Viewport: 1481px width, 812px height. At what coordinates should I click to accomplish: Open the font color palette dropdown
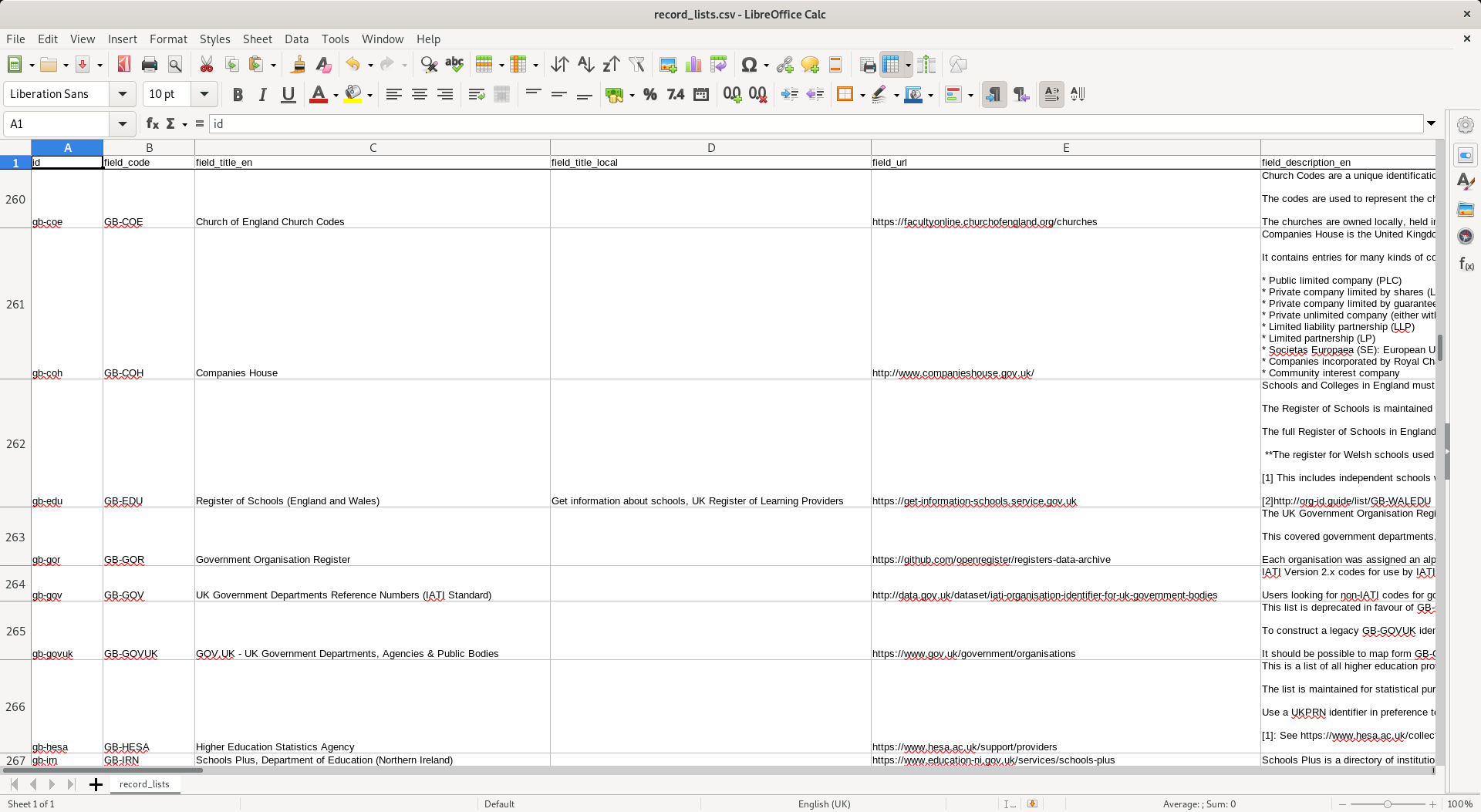336,94
